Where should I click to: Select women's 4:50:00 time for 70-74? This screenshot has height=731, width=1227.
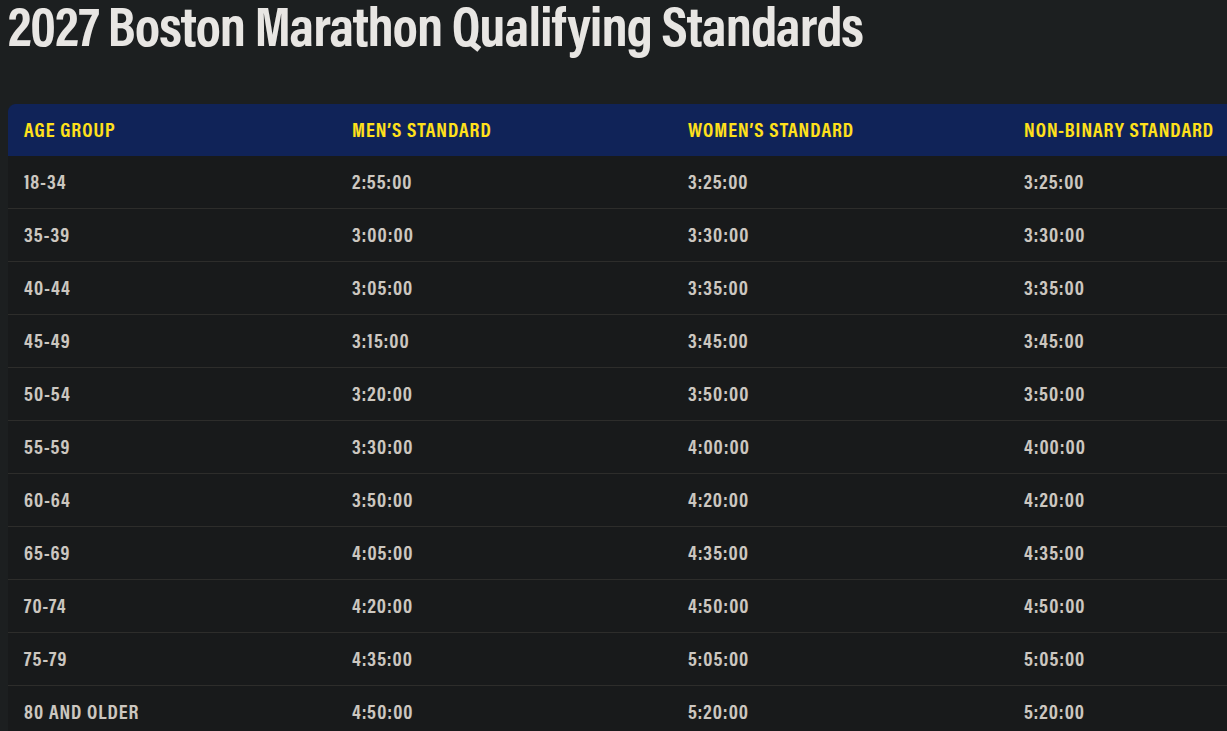click(718, 607)
